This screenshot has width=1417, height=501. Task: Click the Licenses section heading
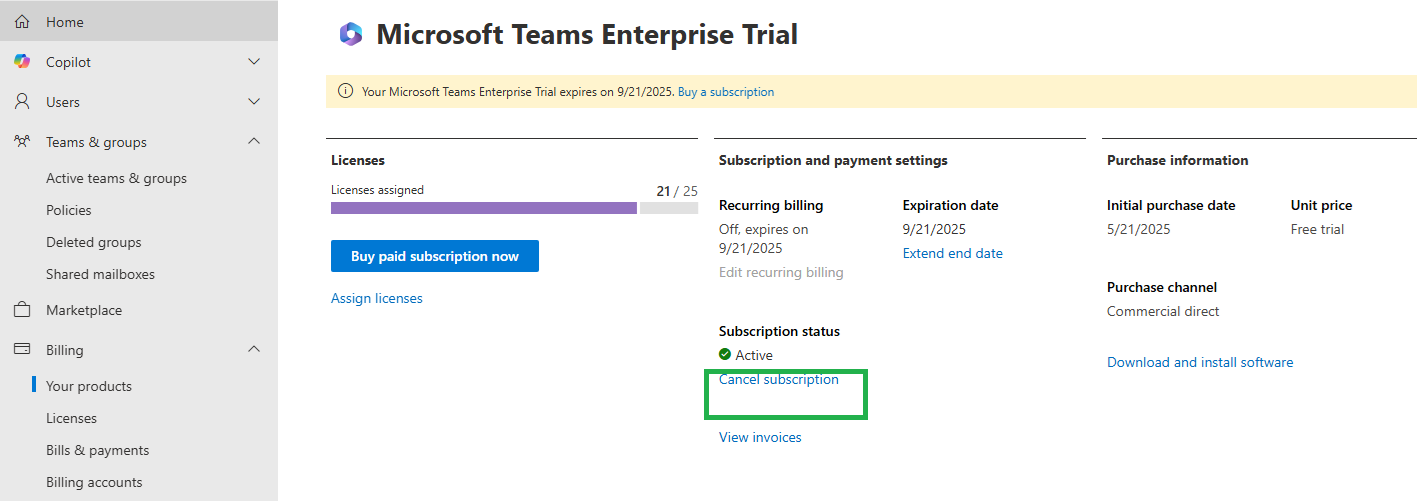[358, 160]
